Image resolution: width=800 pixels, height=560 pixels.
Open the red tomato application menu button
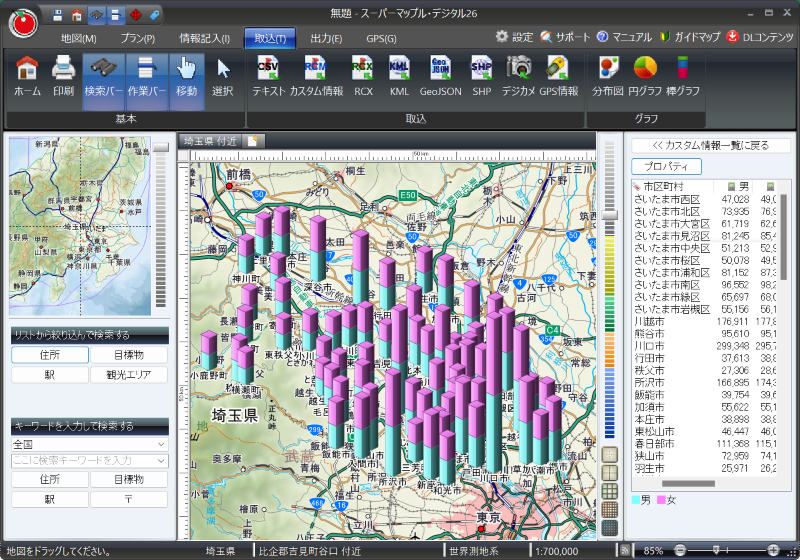click(x=23, y=23)
